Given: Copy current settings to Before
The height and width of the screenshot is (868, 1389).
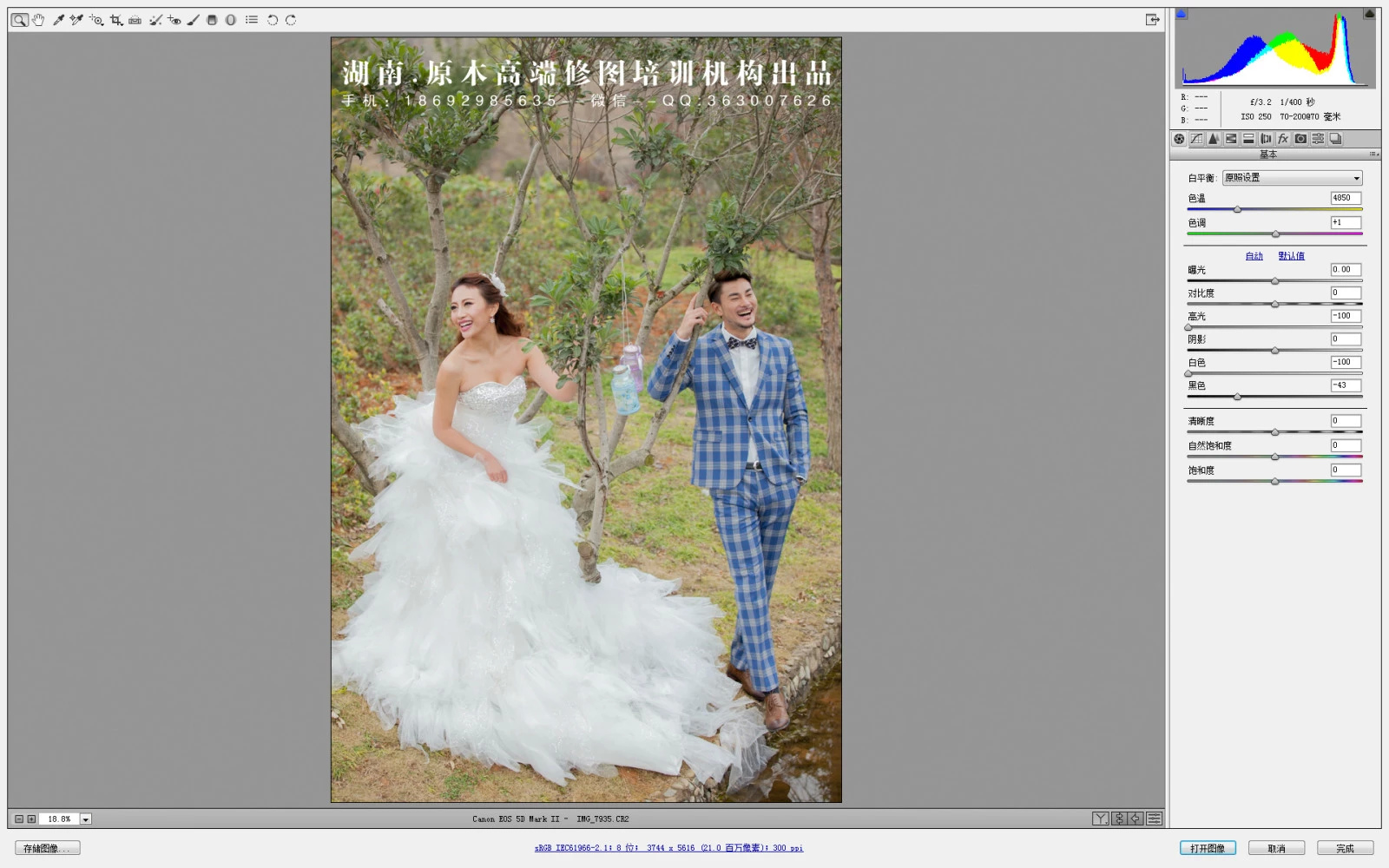Looking at the screenshot, I should point(1136,819).
